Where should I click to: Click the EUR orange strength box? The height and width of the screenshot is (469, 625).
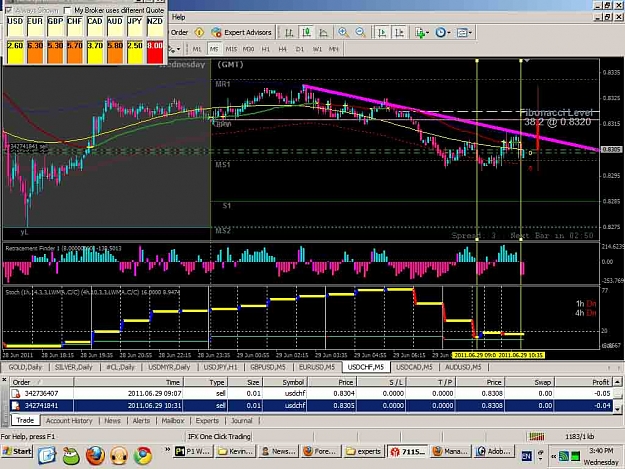coord(35,52)
